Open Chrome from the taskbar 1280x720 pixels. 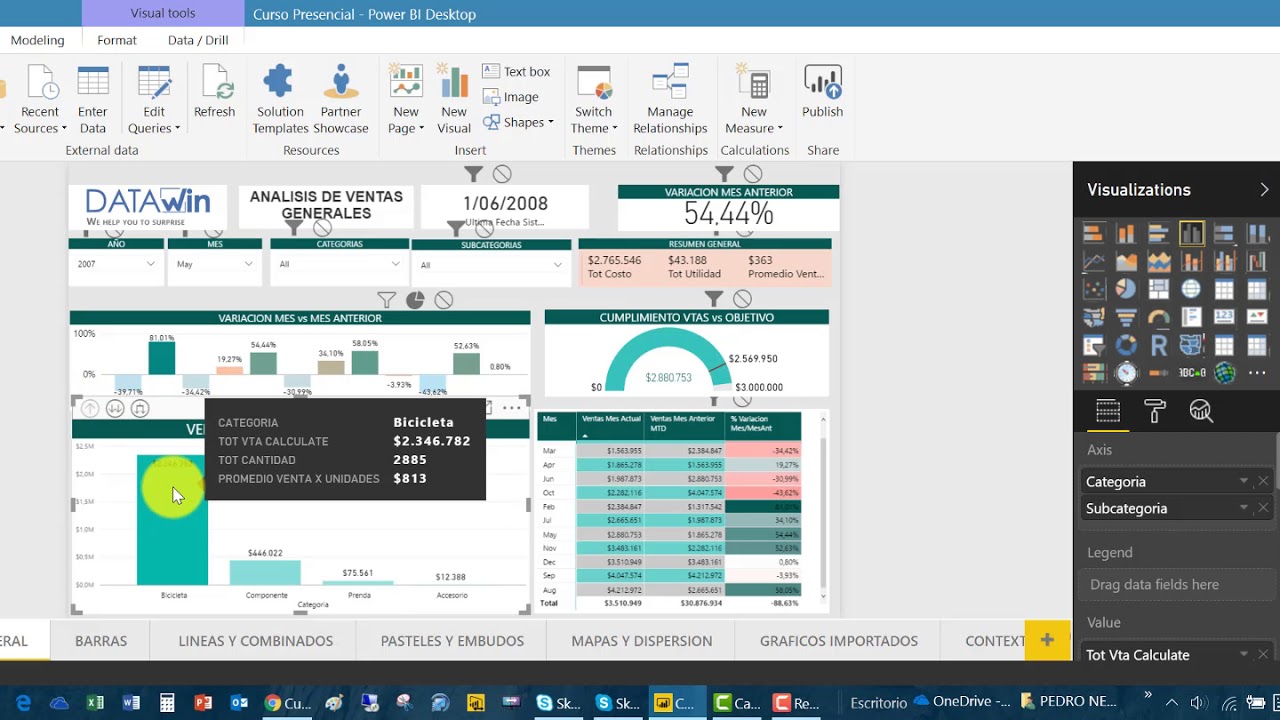[286, 703]
